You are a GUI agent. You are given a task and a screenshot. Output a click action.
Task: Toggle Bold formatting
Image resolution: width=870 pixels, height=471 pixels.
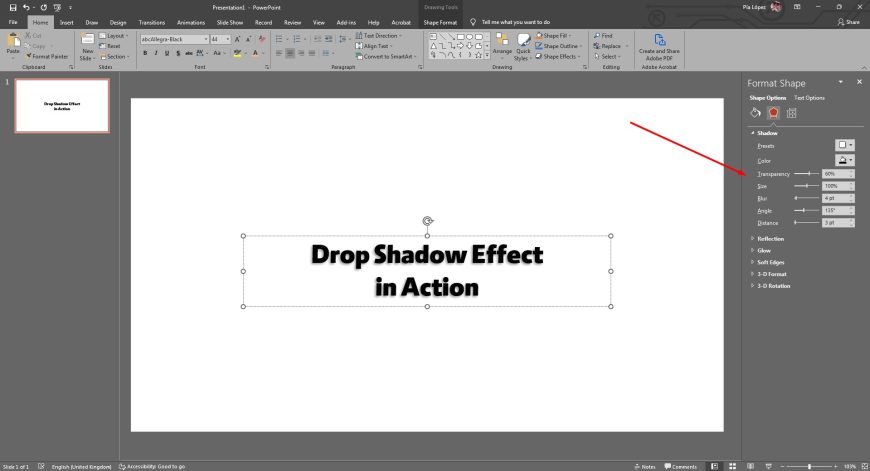[x=145, y=53]
